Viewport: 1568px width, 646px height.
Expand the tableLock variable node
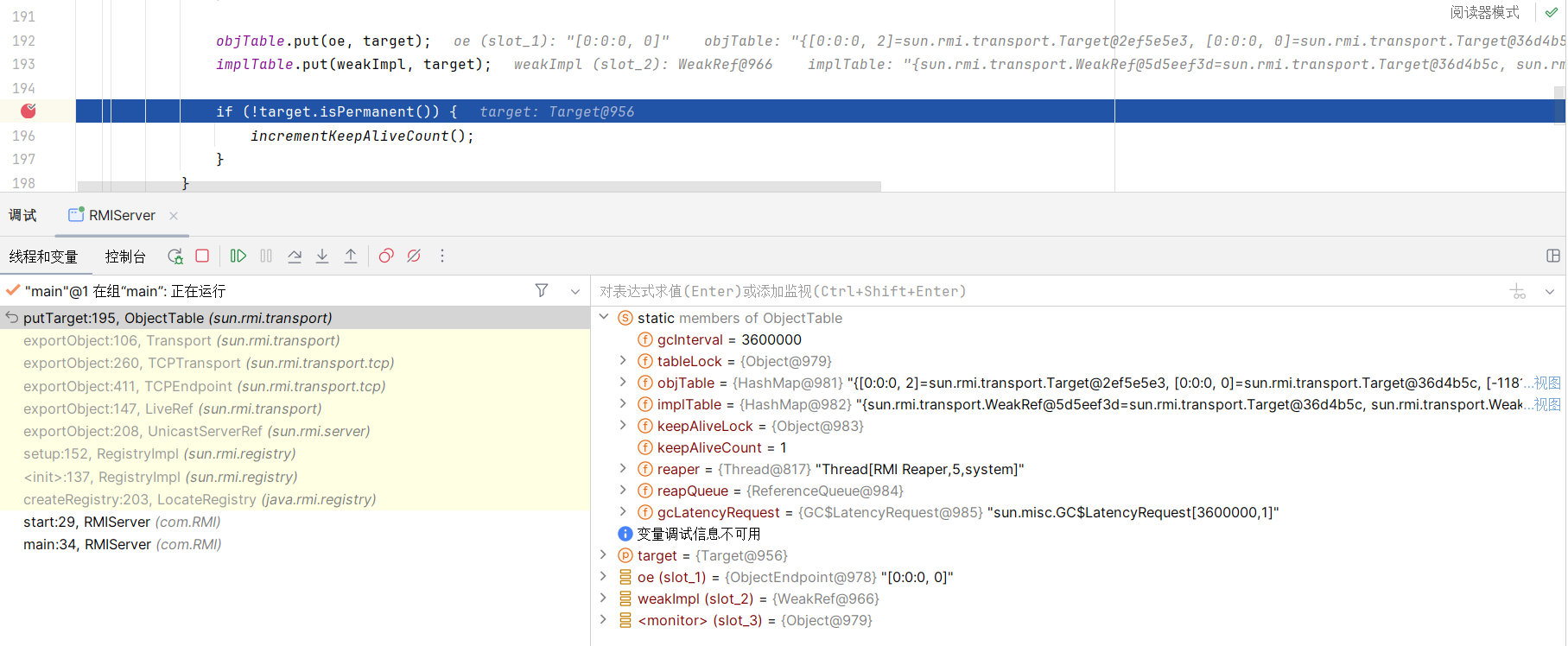(x=623, y=360)
